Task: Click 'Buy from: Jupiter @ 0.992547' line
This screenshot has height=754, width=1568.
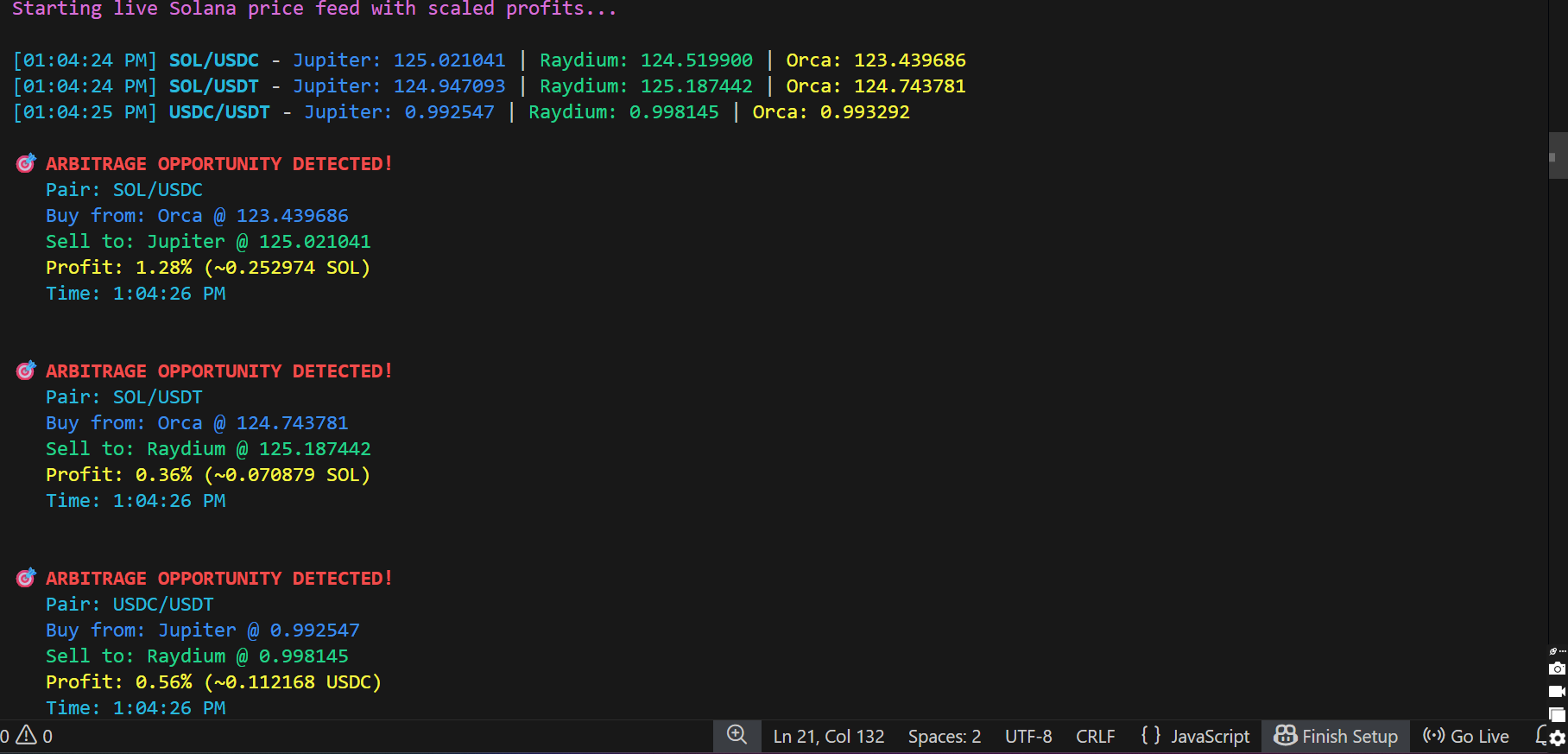Action: click(203, 630)
